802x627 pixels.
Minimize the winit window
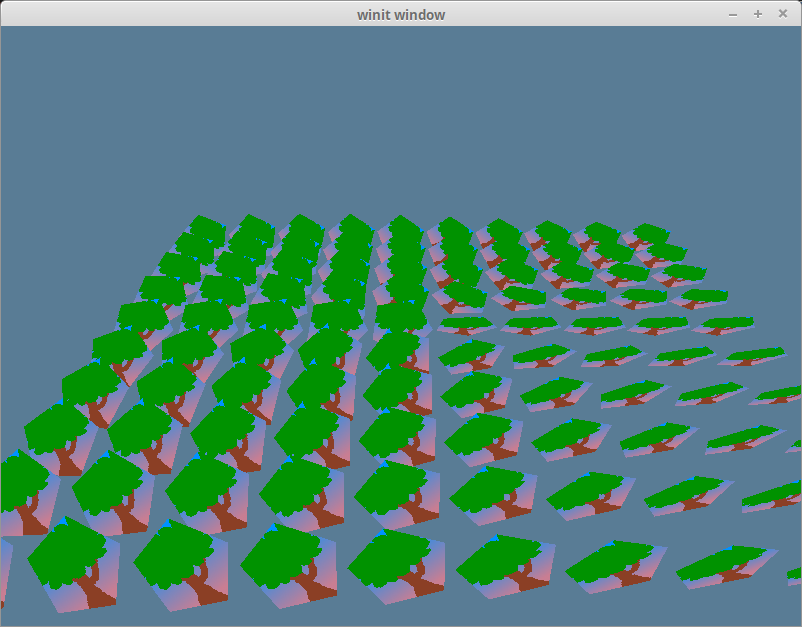coord(733,14)
